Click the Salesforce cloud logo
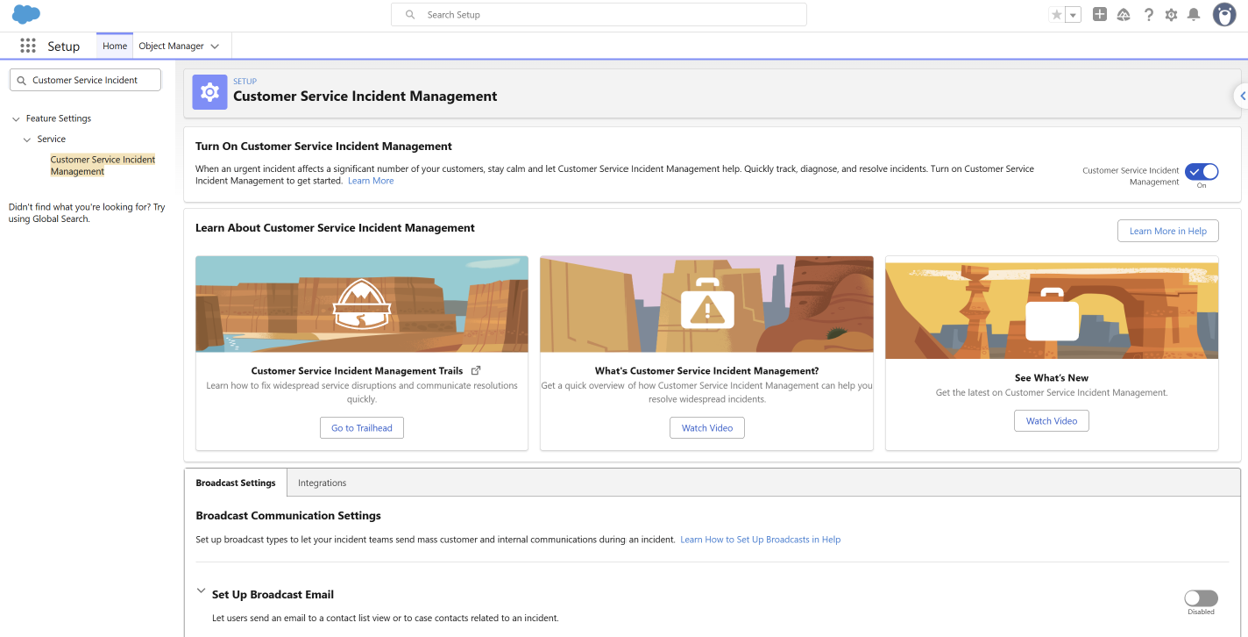The height and width of the screenshot is (637, 1248). click(26, 15)
